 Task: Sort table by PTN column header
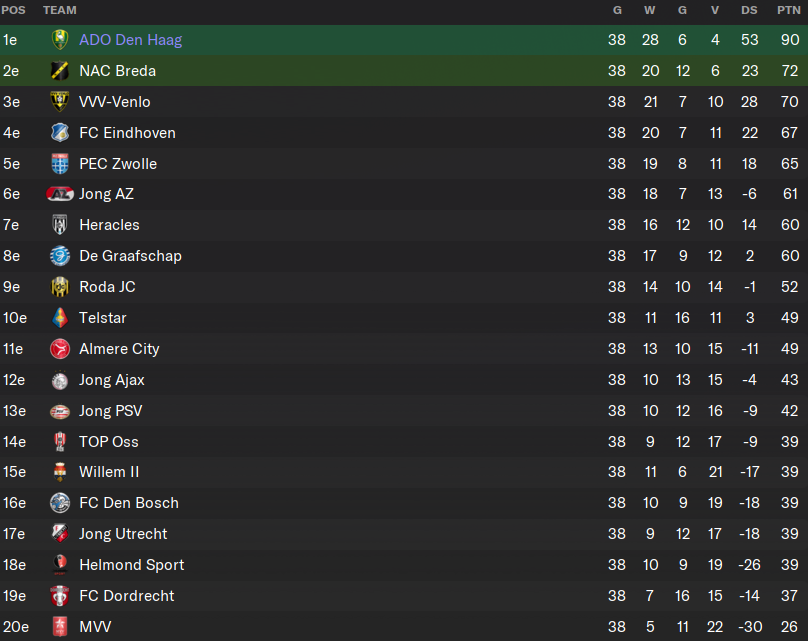(x=788, y=10)
